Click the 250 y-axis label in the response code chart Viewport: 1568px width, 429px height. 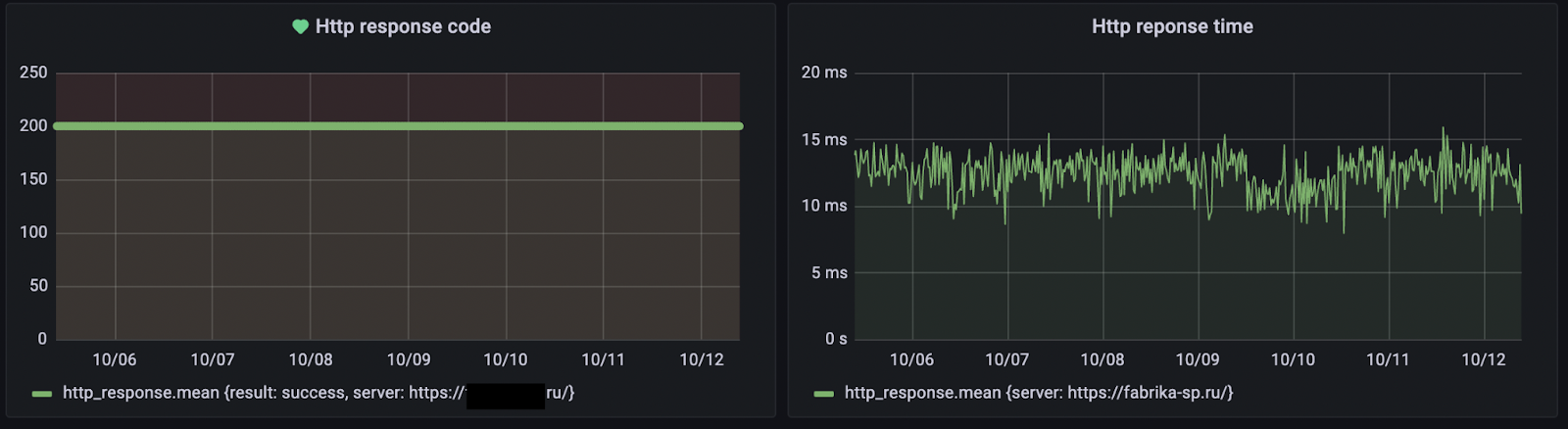tap(33, 72)
